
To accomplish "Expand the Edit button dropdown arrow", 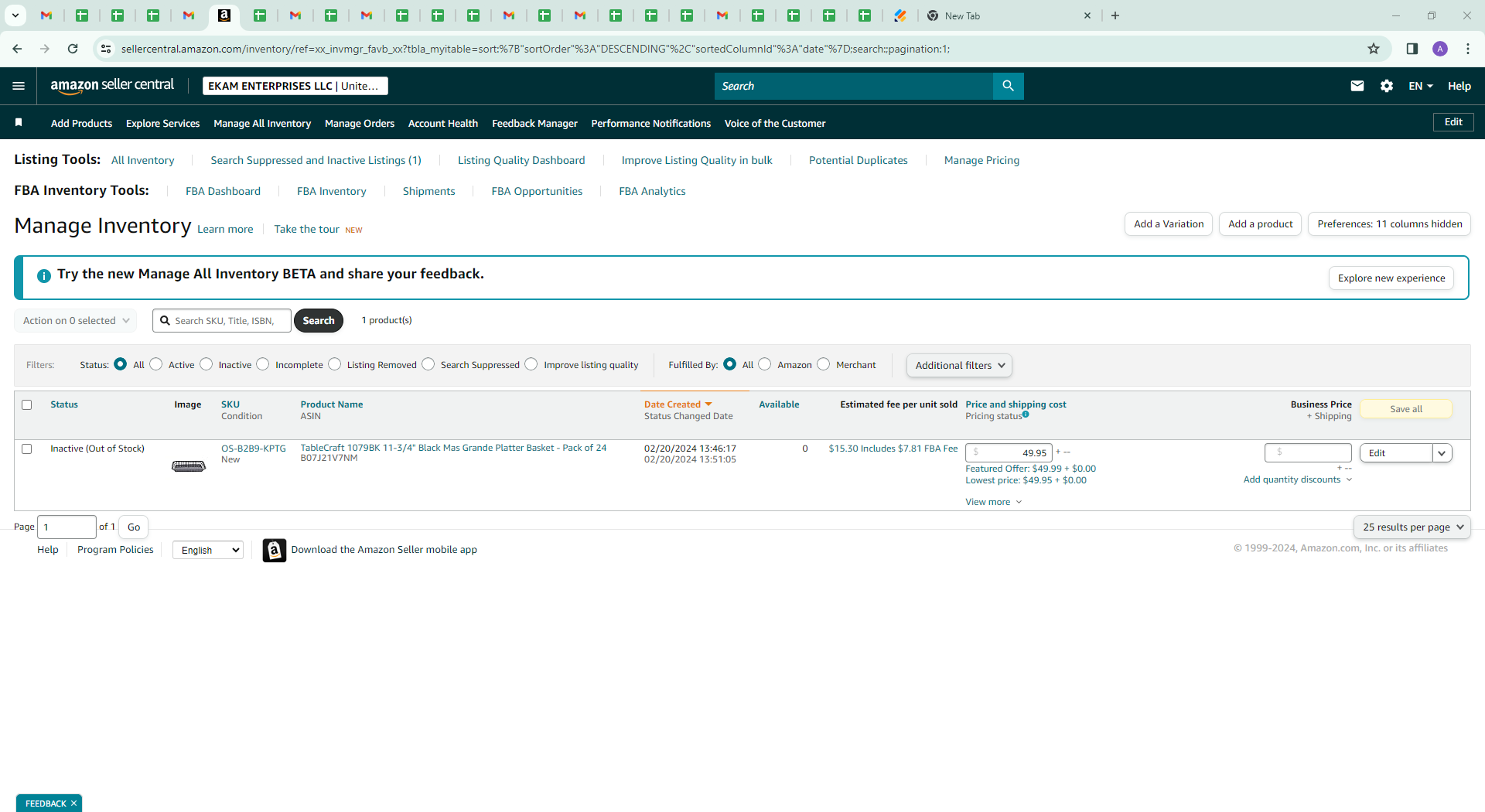I will 1442,453.
